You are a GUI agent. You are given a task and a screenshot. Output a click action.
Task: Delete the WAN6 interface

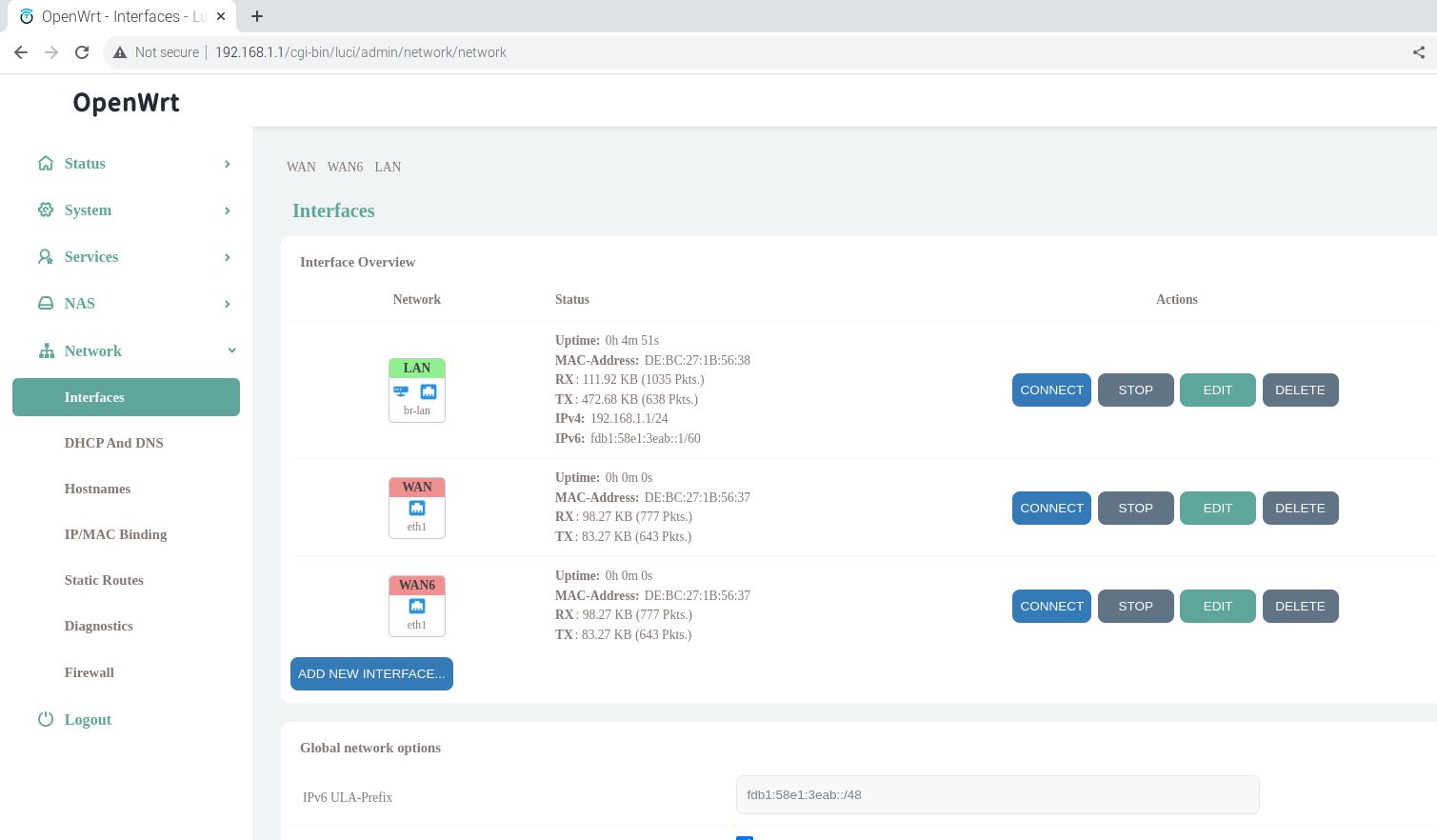(1300, 606)
